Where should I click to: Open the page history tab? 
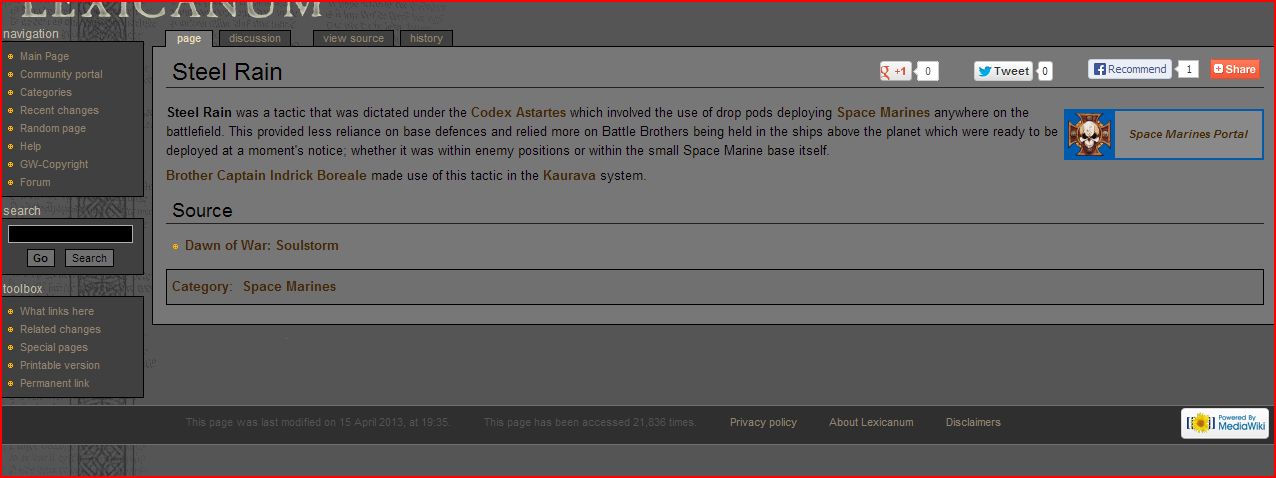click(x=426, y=39)
